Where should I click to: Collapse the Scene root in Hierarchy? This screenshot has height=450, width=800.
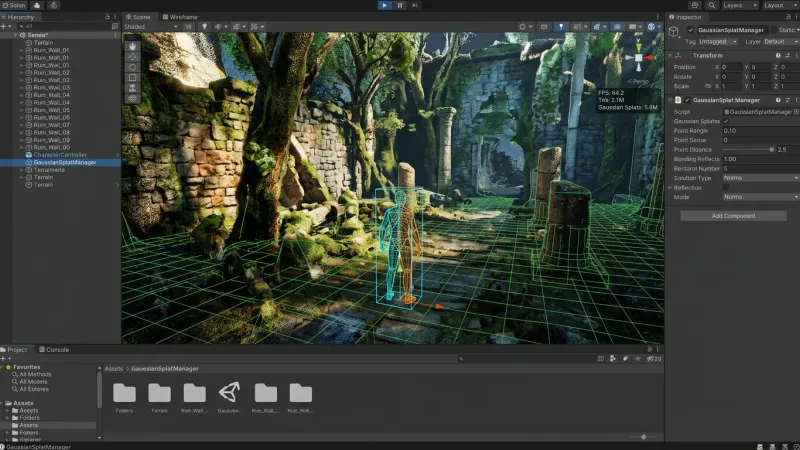pos(16,35)
